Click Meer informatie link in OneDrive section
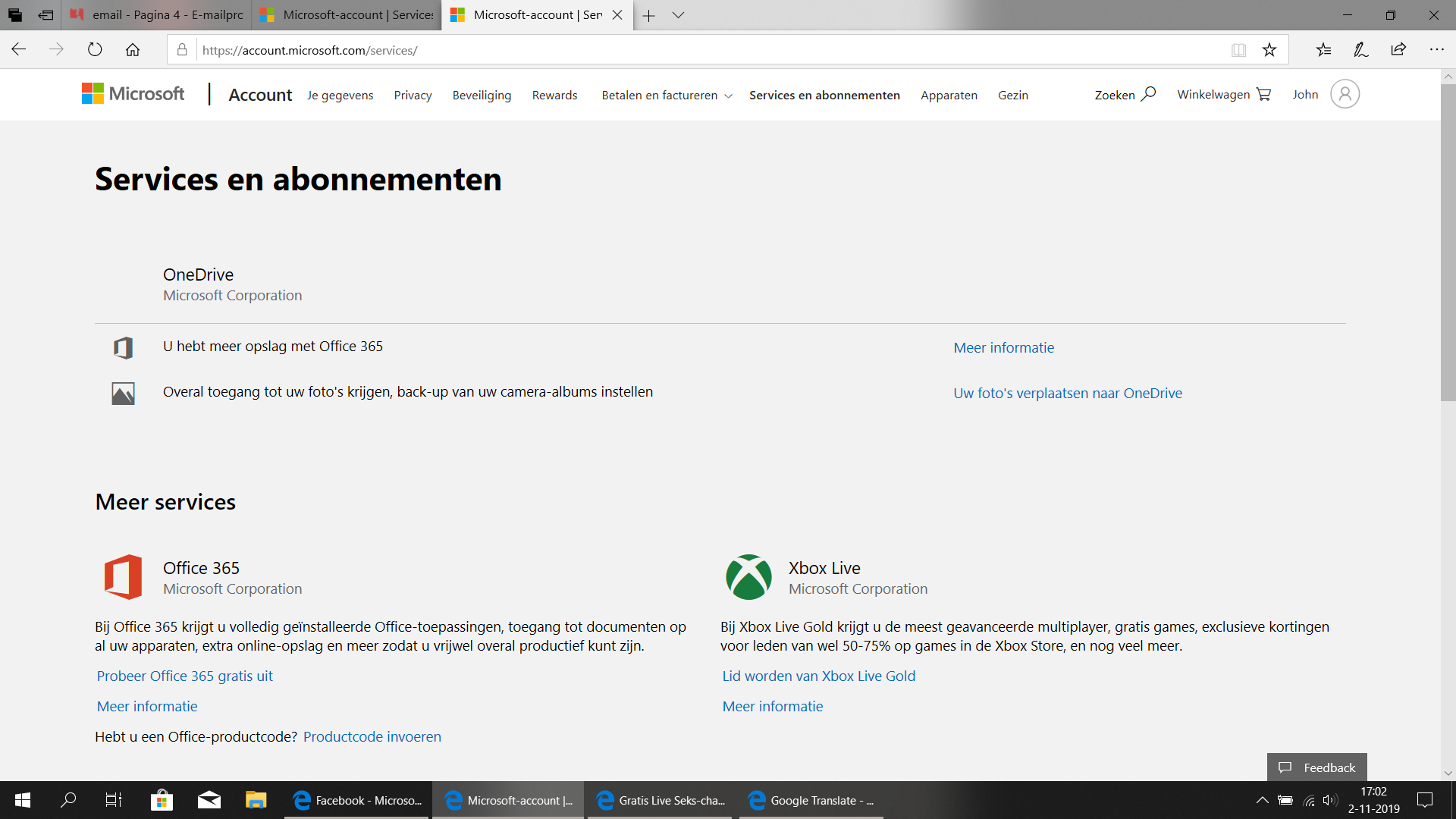The image size is (1456, 819). pyautogui.click(x=1003, y=348)
